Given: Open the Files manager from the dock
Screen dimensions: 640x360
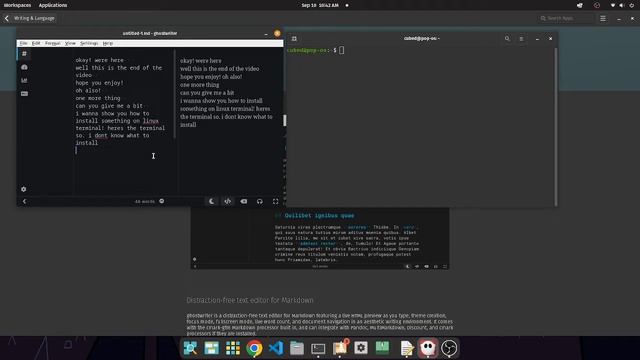Looking at the screenshot, I should pyautogui.click(x=297, y=348).
